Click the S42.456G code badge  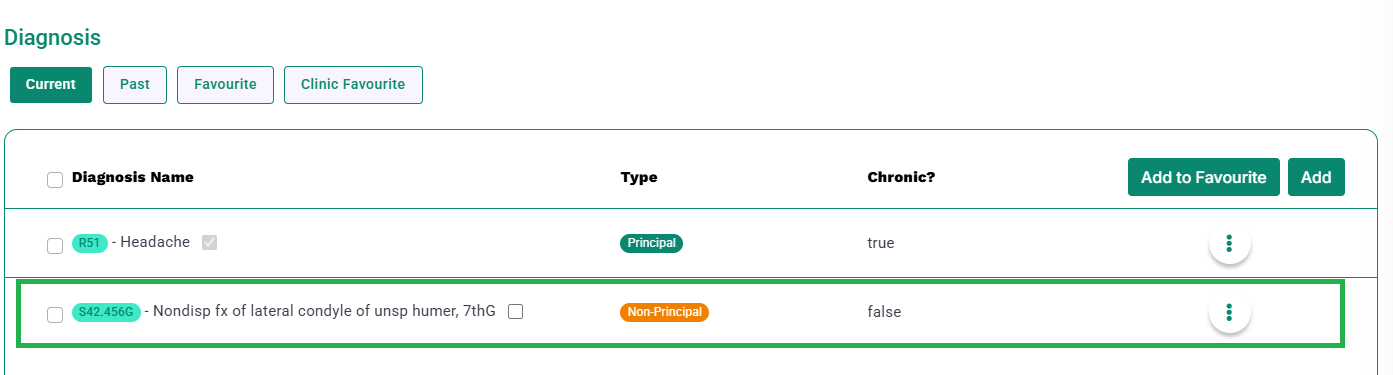point(106,312)
